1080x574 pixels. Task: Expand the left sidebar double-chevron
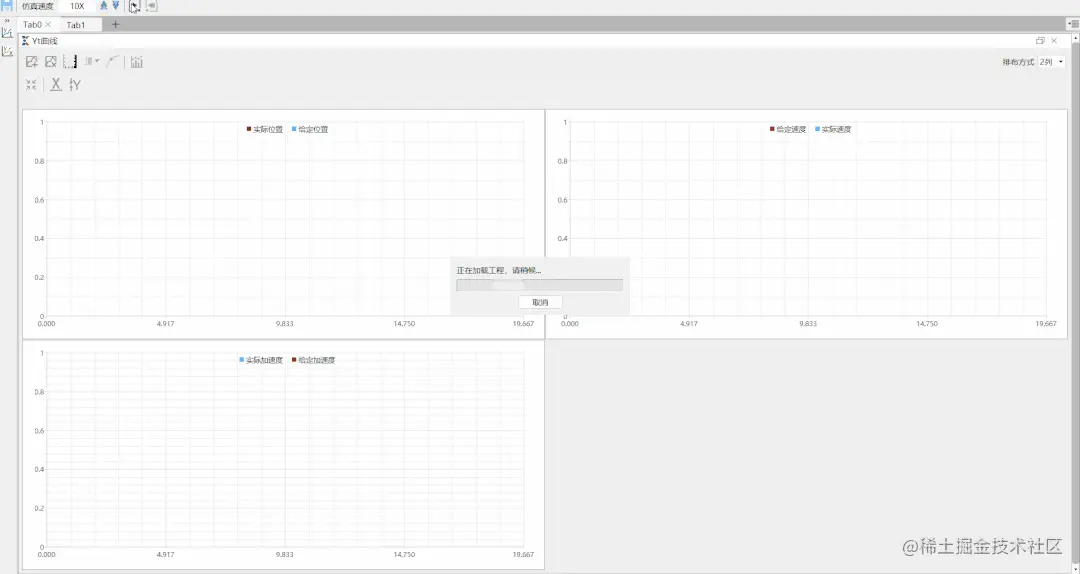(x=8, y=21)
